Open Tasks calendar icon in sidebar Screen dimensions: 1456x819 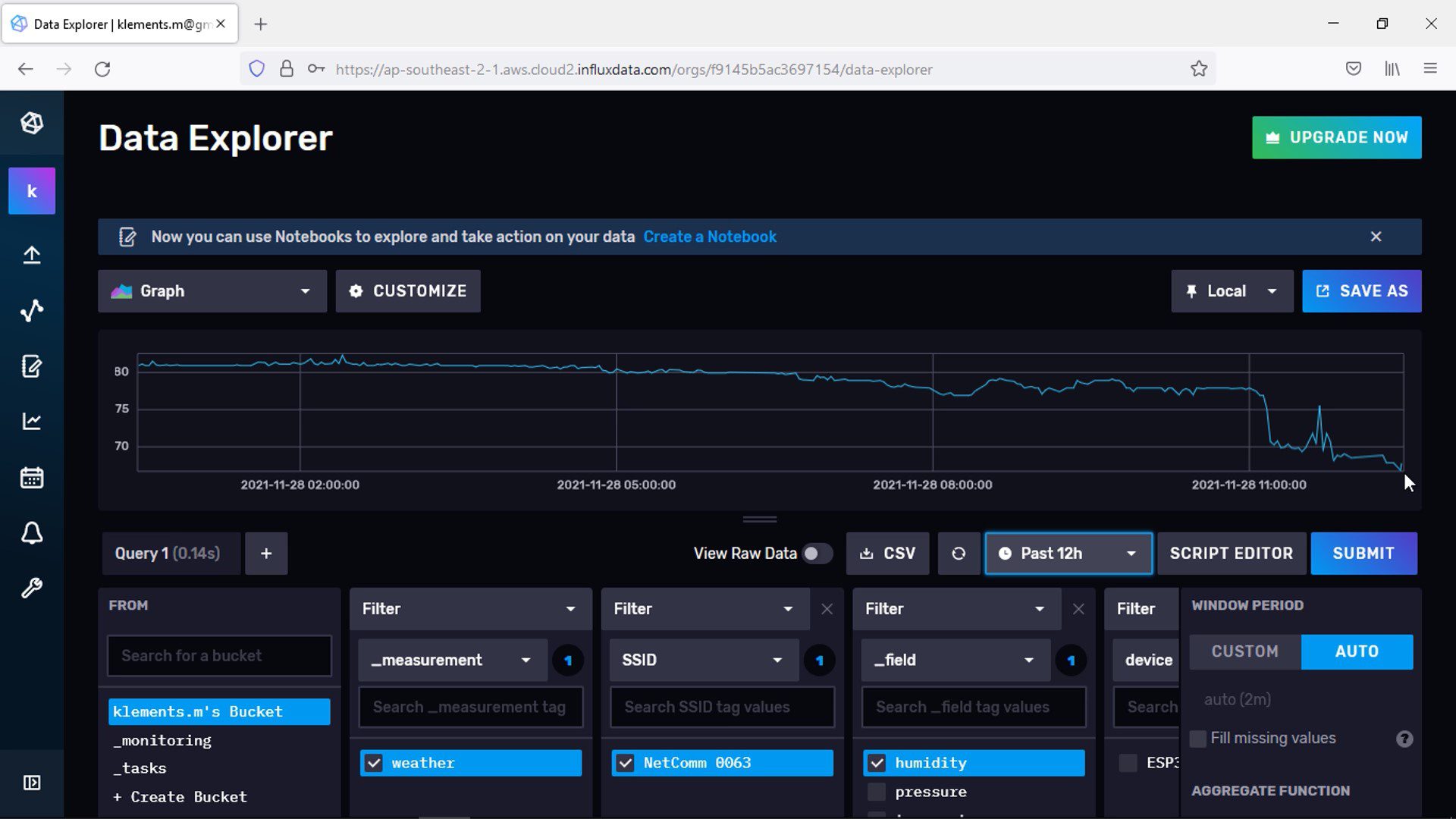[x=31, y=478]
